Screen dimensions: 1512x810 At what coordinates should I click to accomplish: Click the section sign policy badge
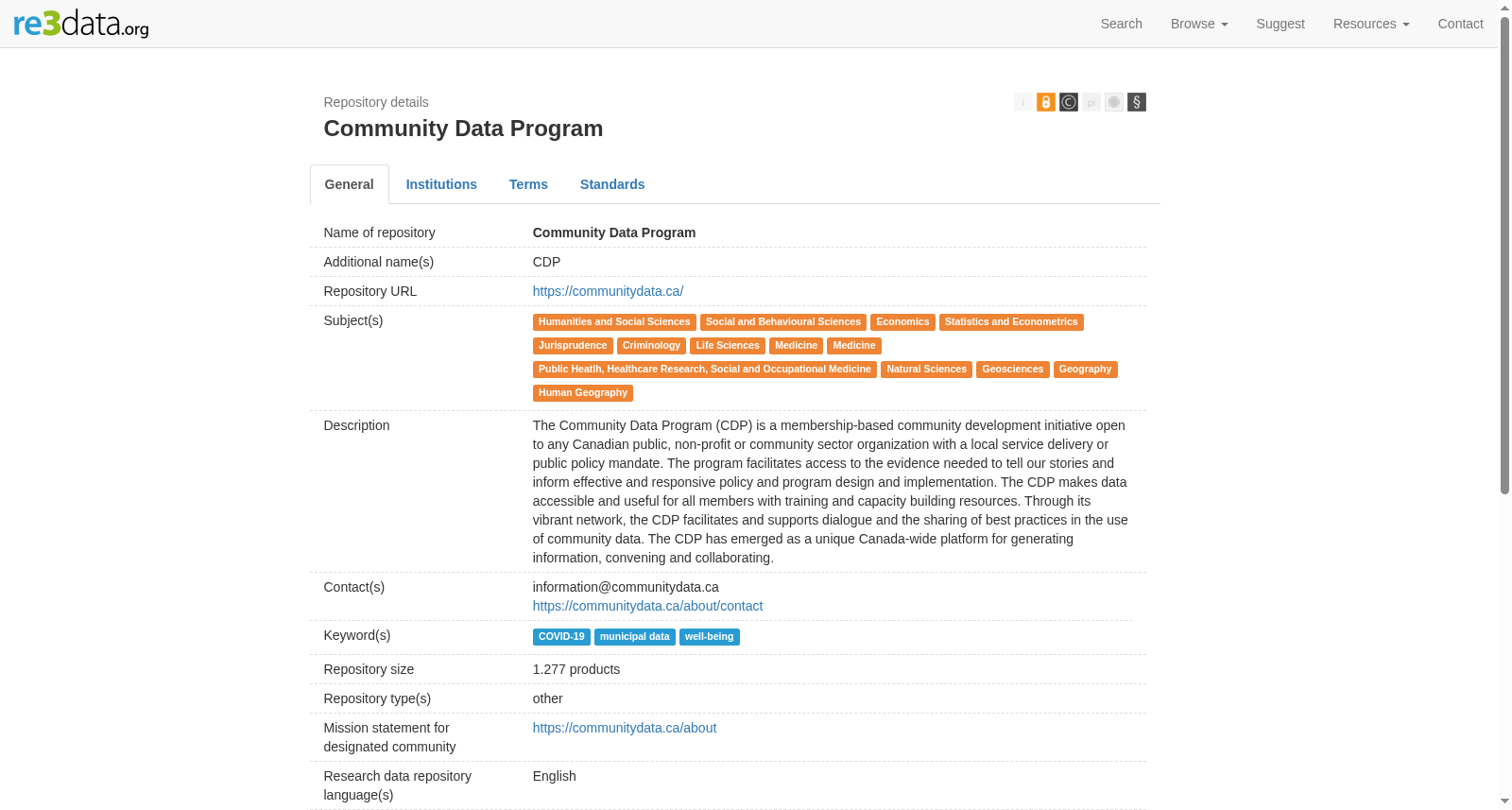click(1136, 102)
